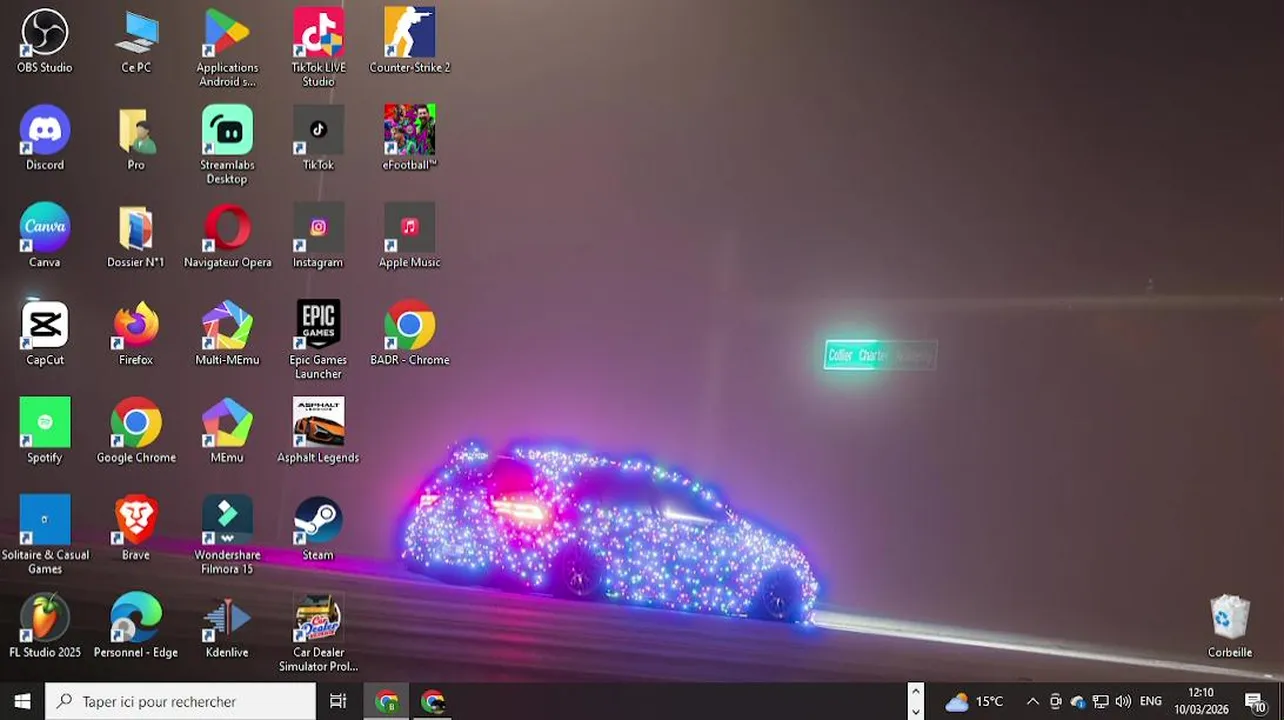Open the FL Studio 2025 icon
This screenshot has height=720, width=1284.
tap(45, 625)
